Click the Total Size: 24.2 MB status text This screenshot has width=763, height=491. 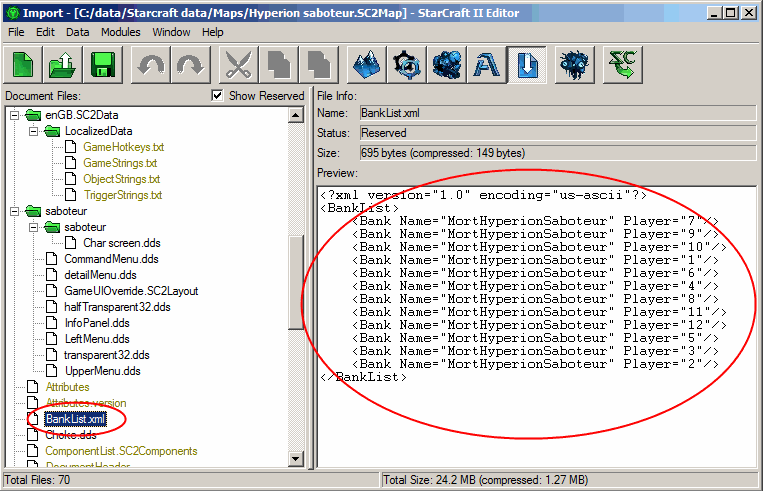pyautogui.click(x=486, y=480)
